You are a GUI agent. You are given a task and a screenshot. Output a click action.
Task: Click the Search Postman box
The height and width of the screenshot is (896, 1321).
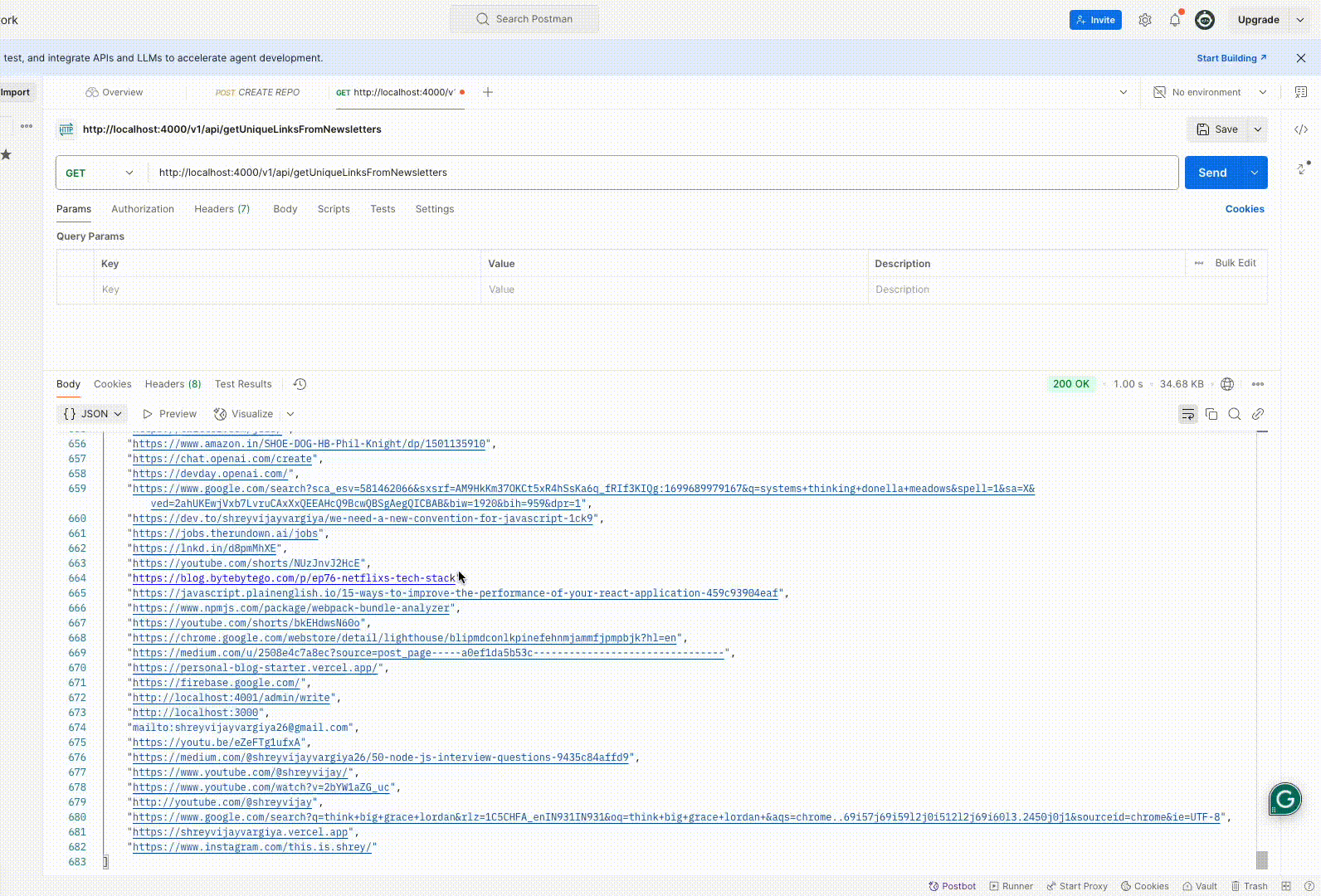tap(524, 19)
